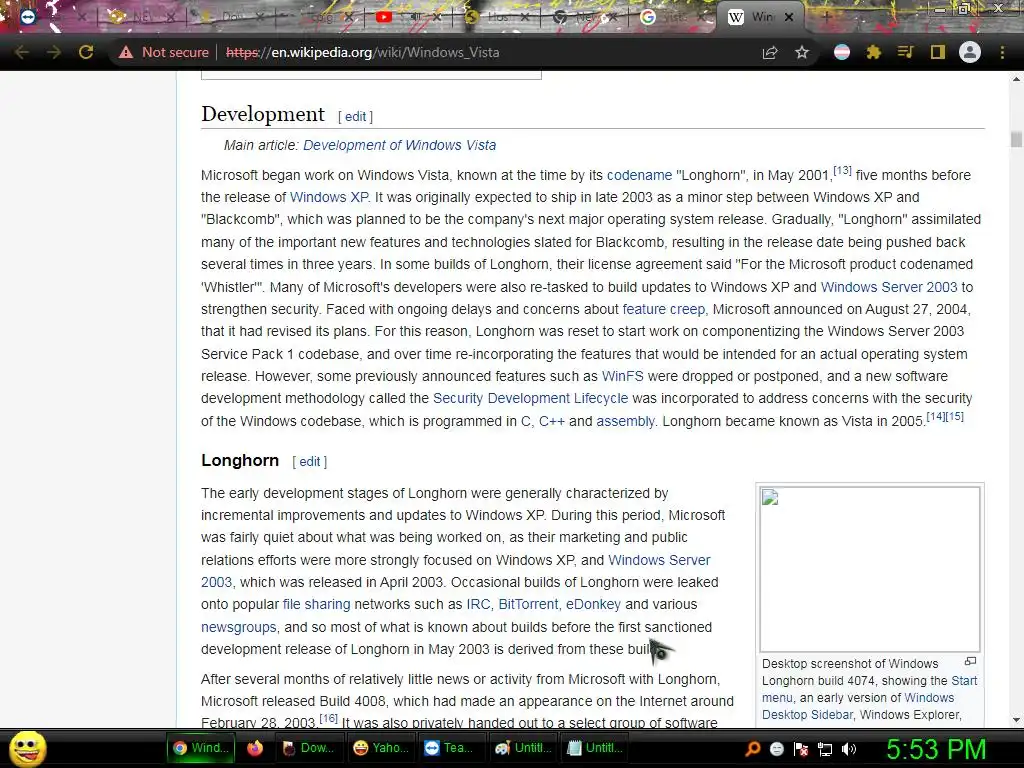Click the scrollbar up arrow
This screenshot has width=1024, height=768.
(1016, 79)
